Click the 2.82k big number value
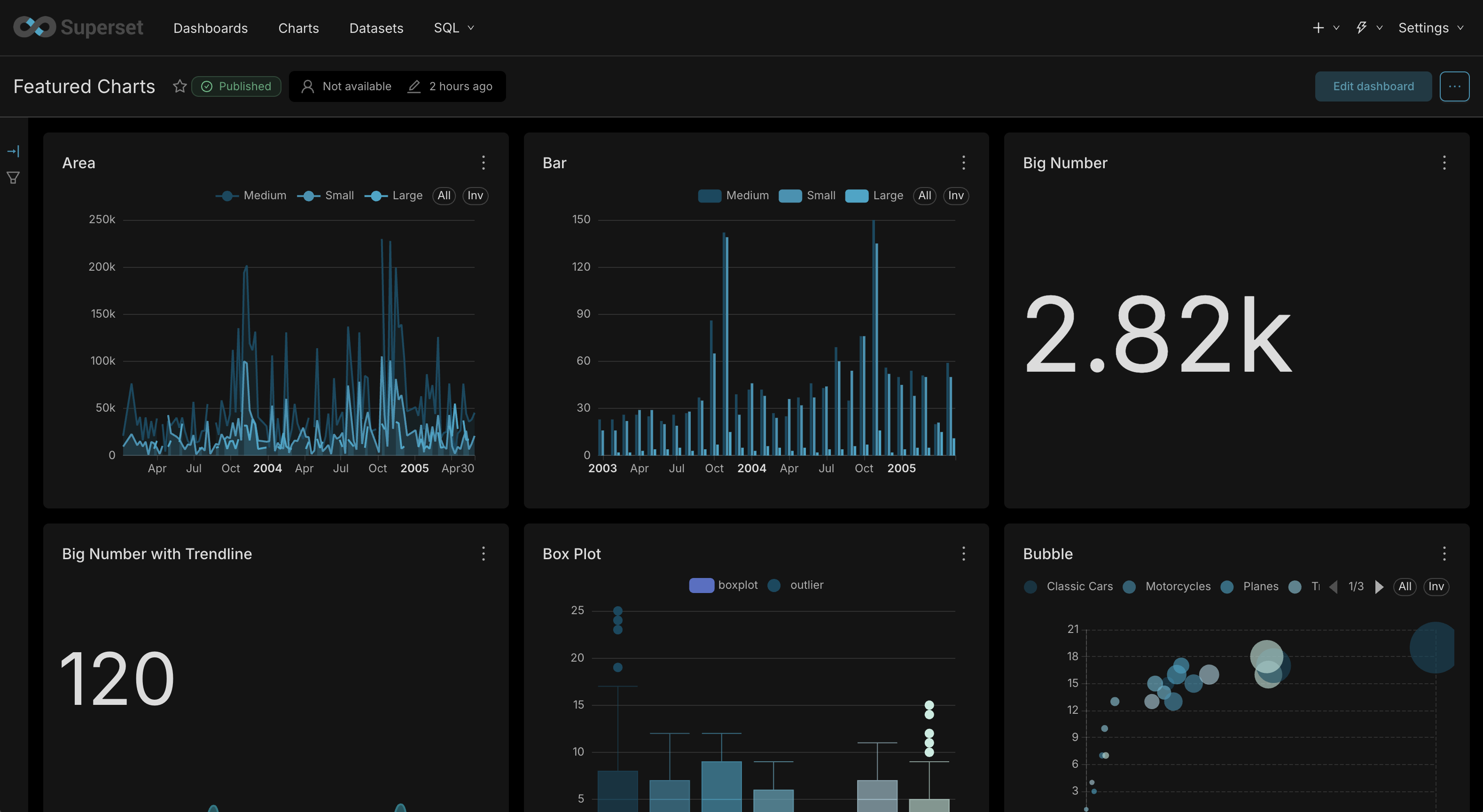Screen dimensions: 1483x812 coord(1158,334)
